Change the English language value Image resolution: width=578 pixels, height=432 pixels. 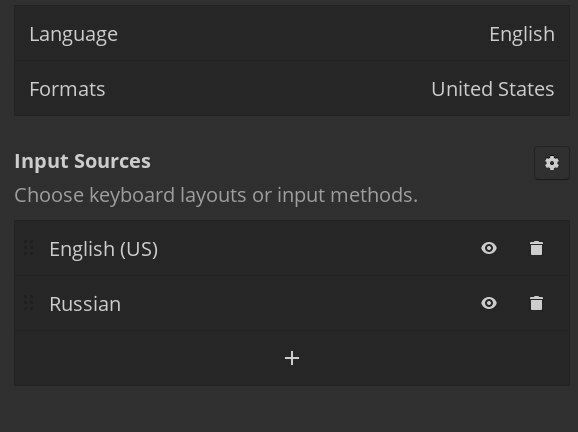pyautogui.click(x=522, y=34)
